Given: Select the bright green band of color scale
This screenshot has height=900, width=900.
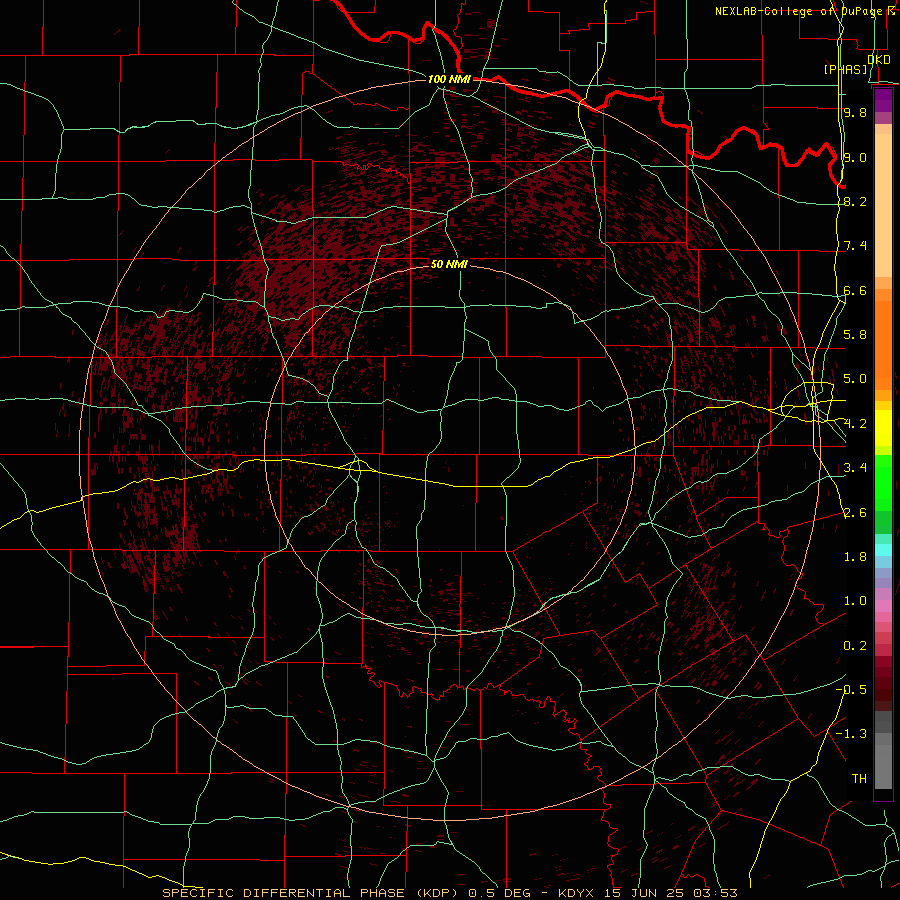Looking at the screenshot, I should click(883, 482).
